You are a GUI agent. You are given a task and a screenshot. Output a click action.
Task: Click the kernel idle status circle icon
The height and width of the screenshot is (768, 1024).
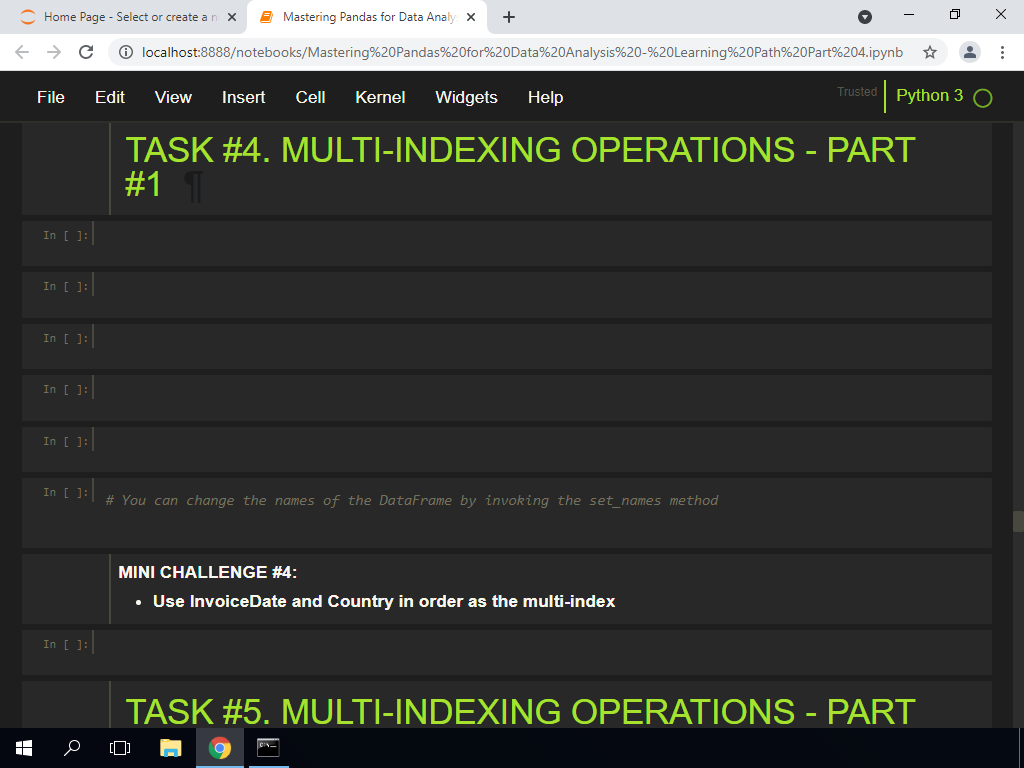[982, 98]
